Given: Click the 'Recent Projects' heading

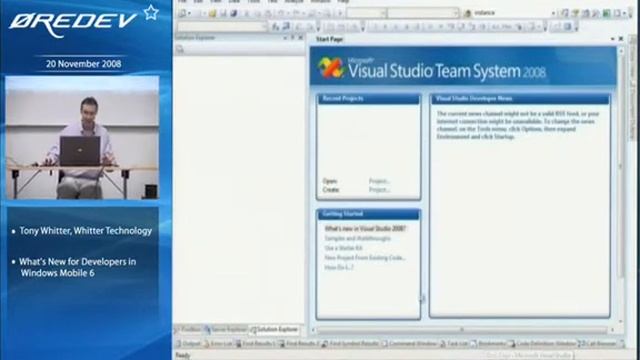Looking at the screenshot, I should click(x=343, y=99).
